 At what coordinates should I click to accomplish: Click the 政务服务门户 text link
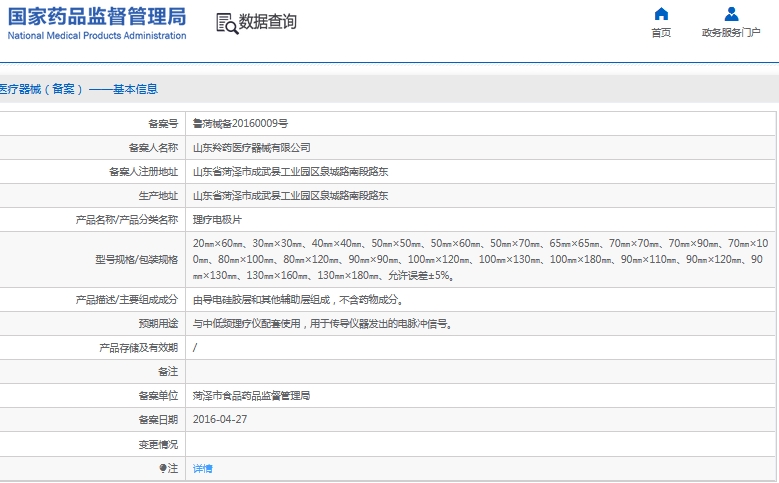point(731,33)
